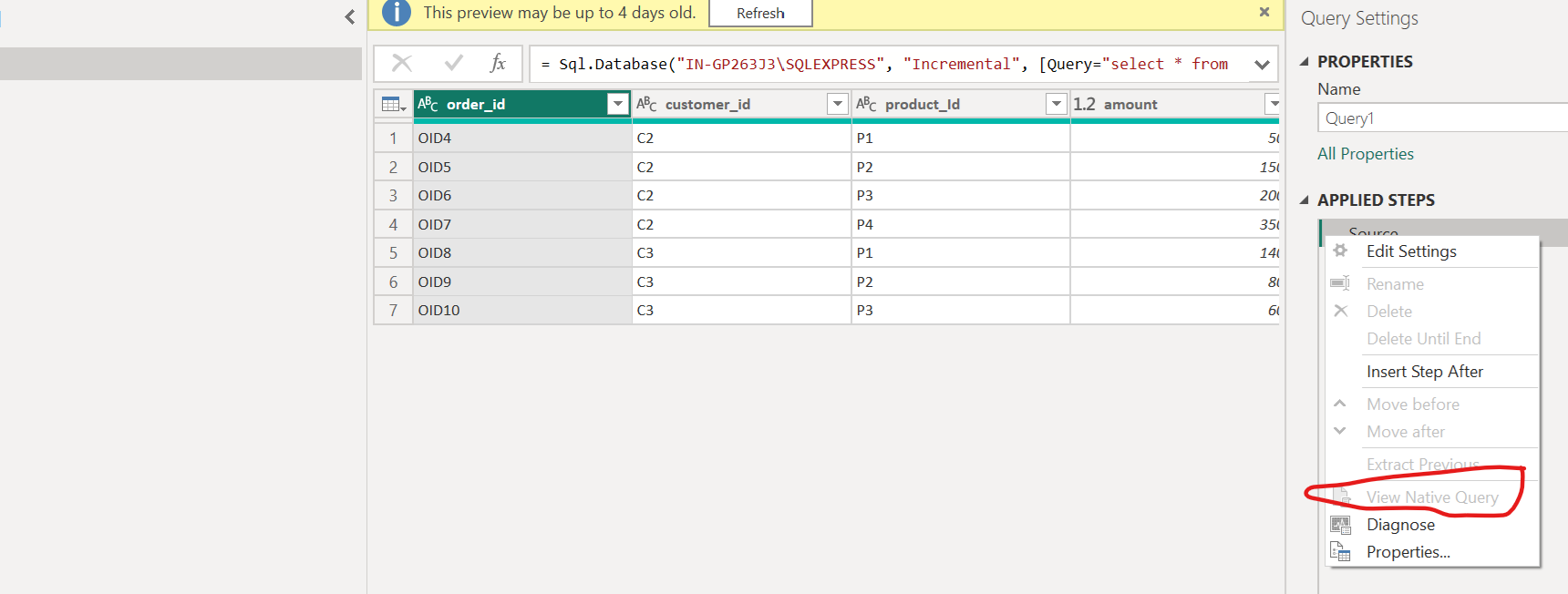Dismiss the preview warning banner with X
Screen dimensions: 1568x594
click(1264, 12)
